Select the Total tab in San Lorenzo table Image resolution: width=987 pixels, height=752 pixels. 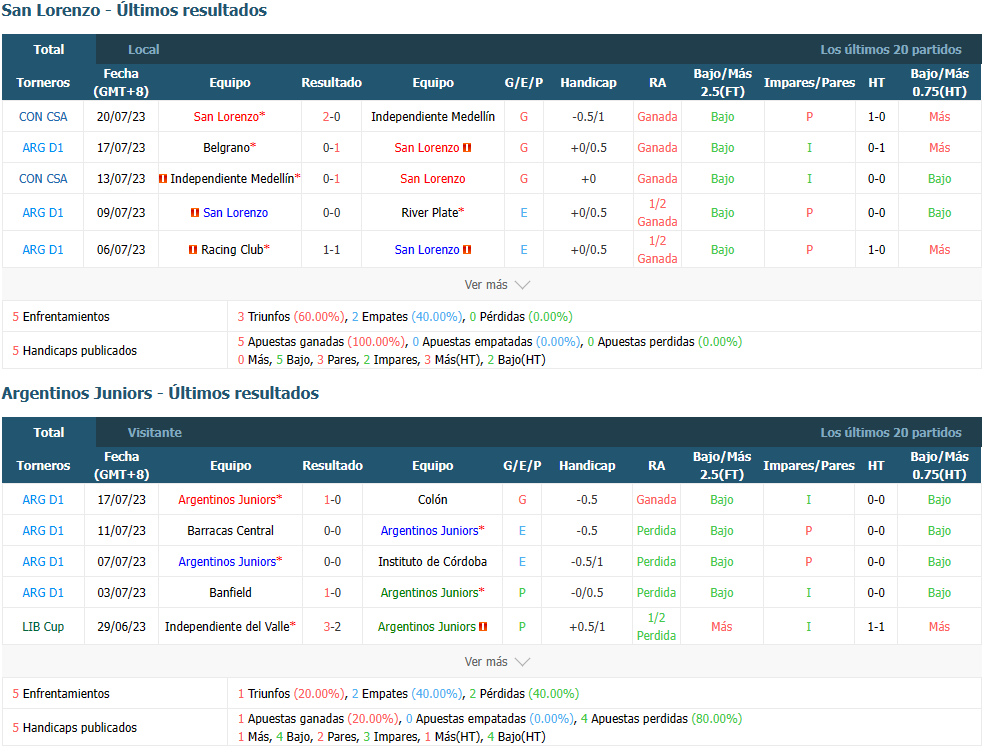48,49
